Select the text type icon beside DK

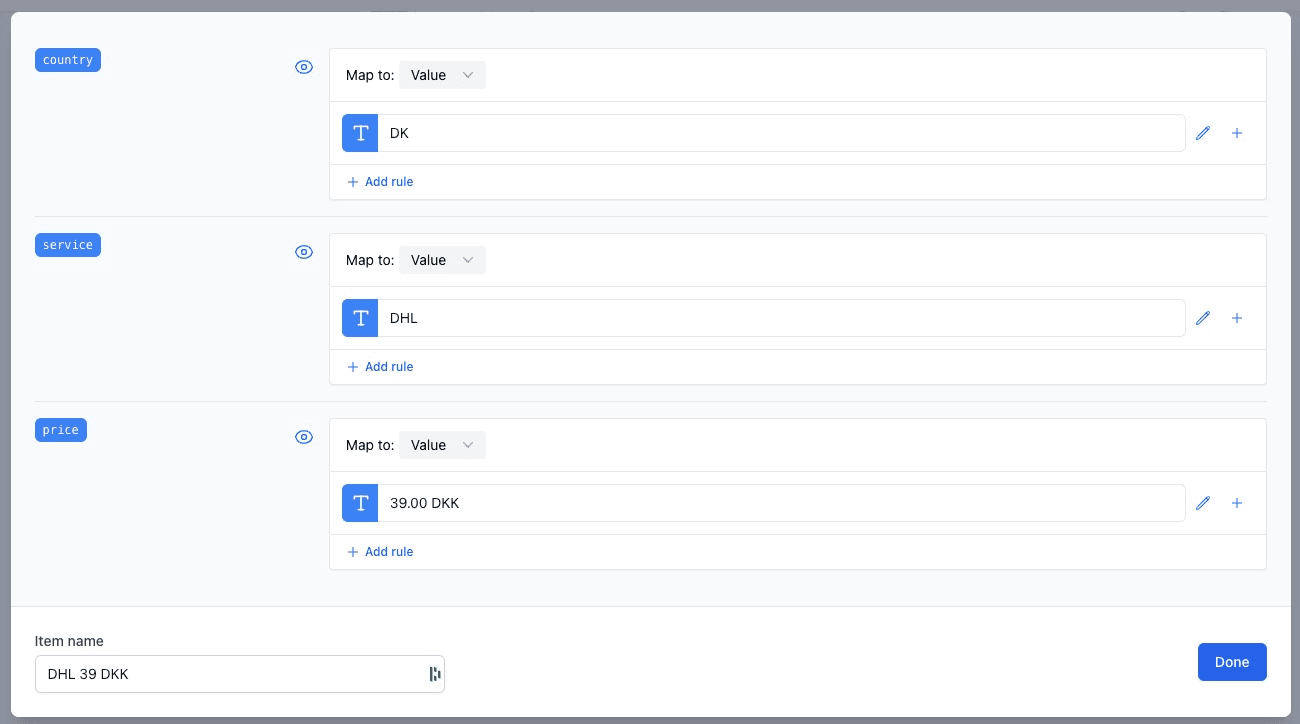(x=360, y=133)
